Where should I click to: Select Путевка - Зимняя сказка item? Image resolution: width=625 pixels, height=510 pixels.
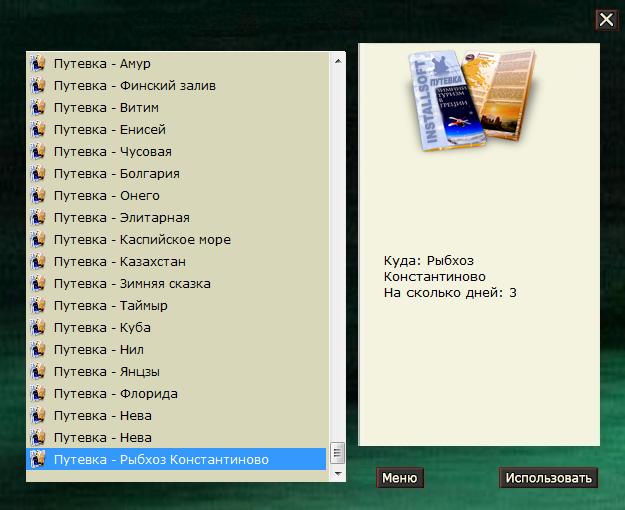176,284
